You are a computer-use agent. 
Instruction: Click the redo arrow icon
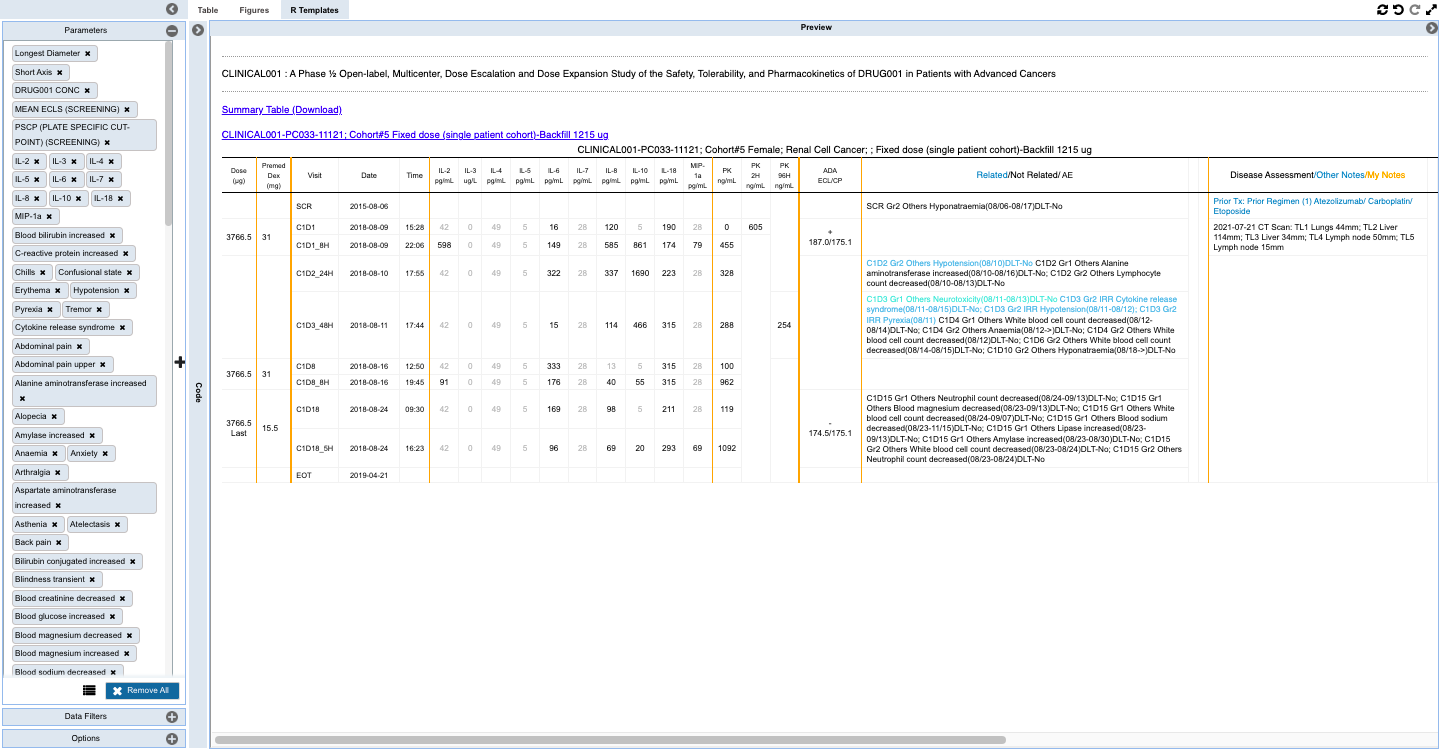[1413, 9]
